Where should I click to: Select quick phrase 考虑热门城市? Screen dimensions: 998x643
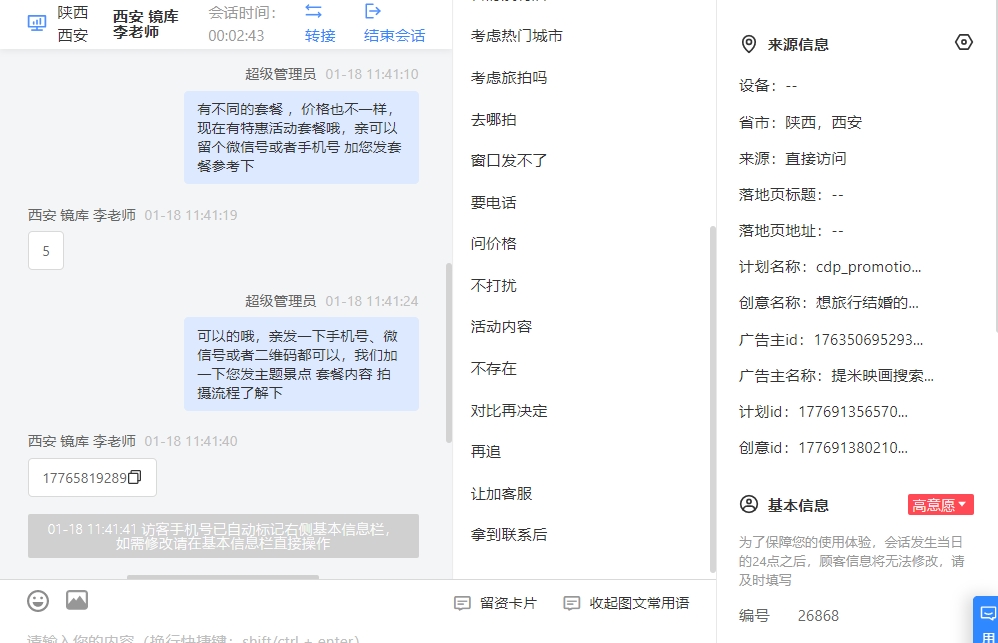[517, 36]
